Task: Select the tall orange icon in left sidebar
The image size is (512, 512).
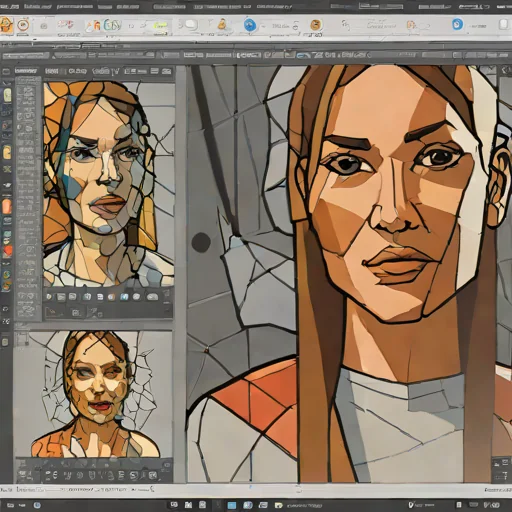Action: [7, 207]
